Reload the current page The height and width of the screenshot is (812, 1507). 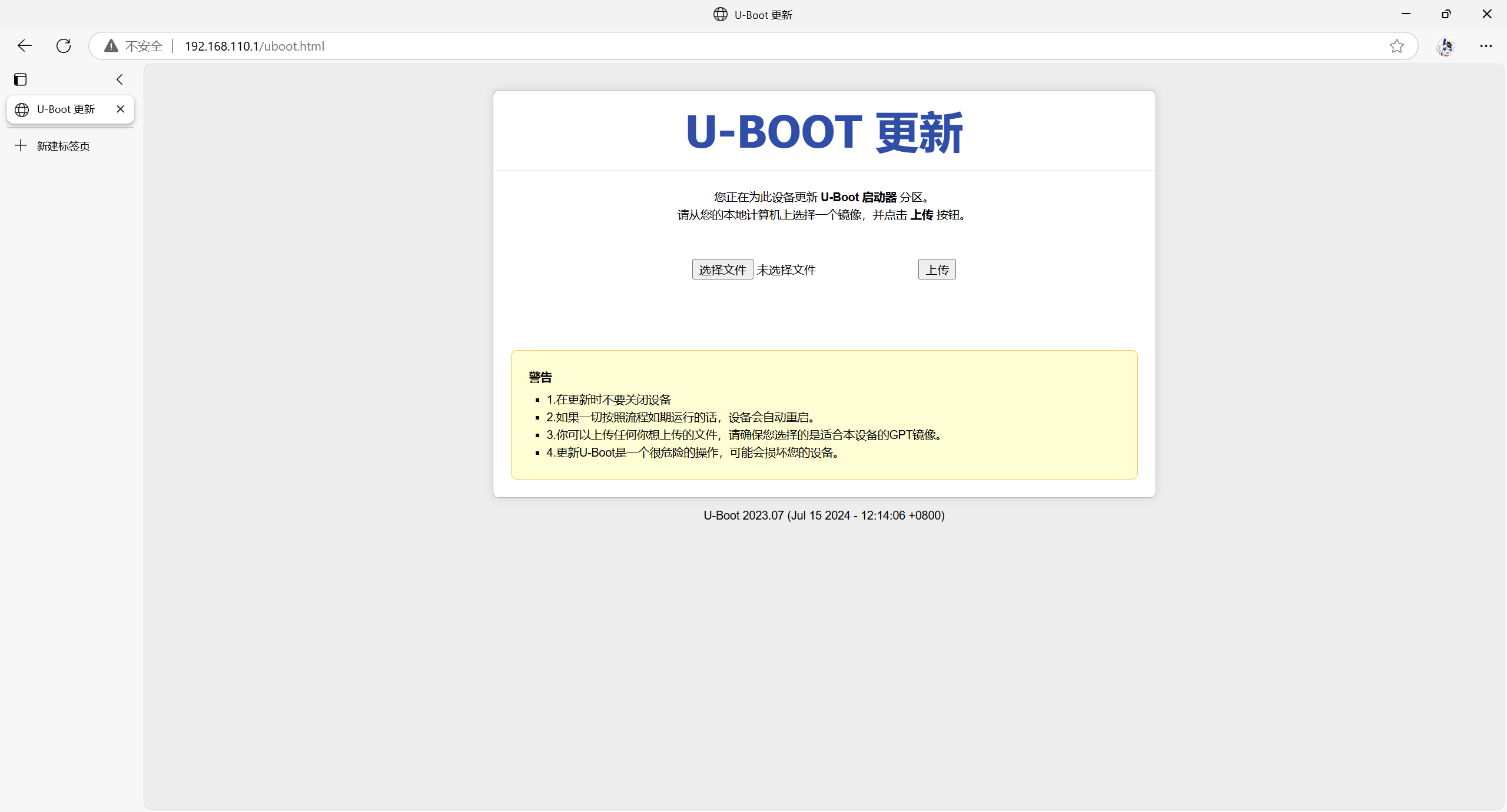[x=63, y=46]
